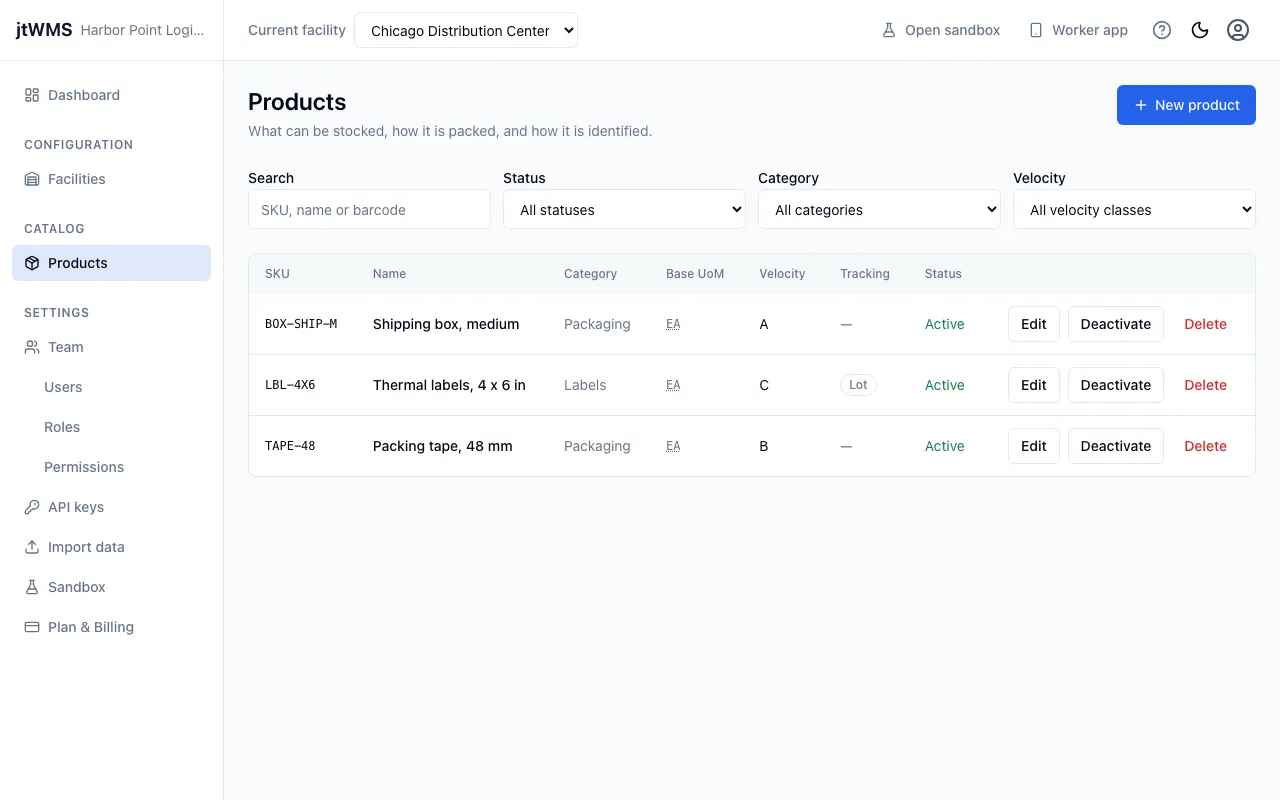Click Active status in LBL-4X6 row
The image size is (1280, 800).
pos(944,385)
